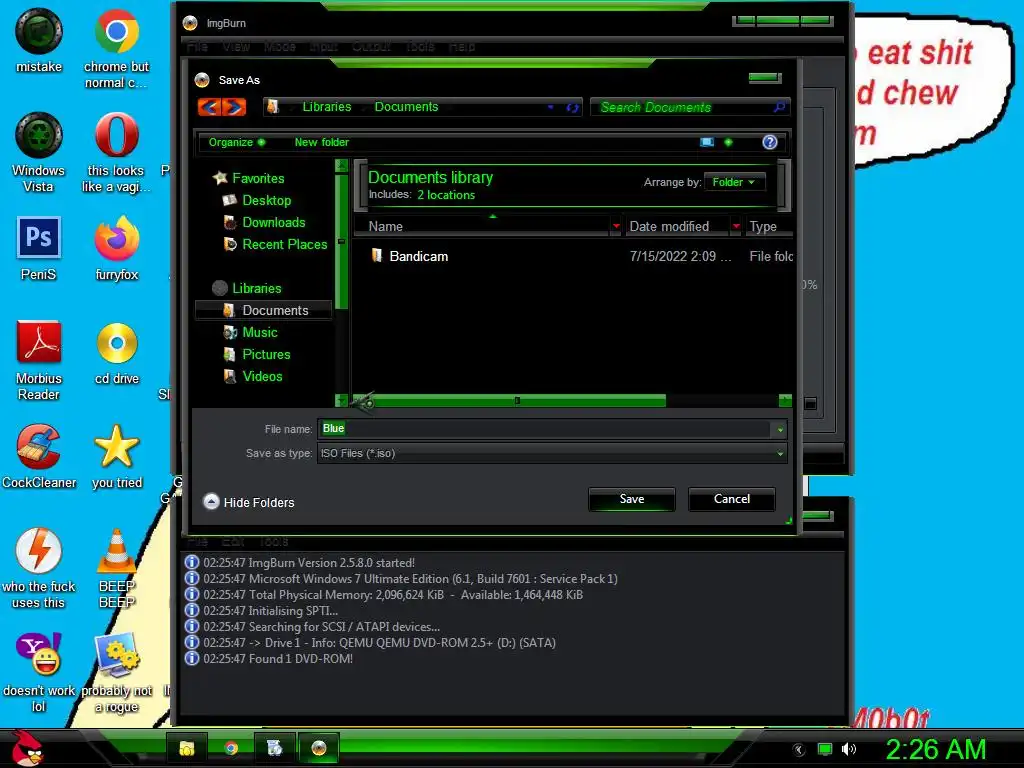This screenshot has height=768, width=1024.
Task: Open help with the blue question mark
Action: [770, 142]
